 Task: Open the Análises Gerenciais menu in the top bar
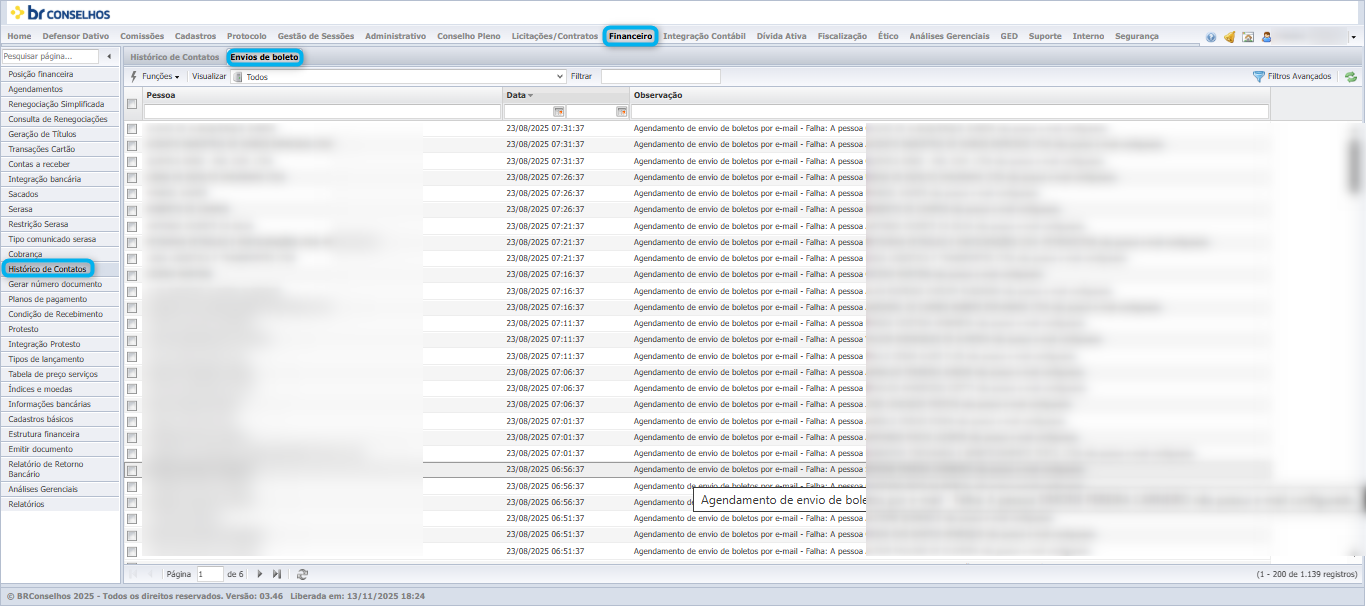(949, 36)
